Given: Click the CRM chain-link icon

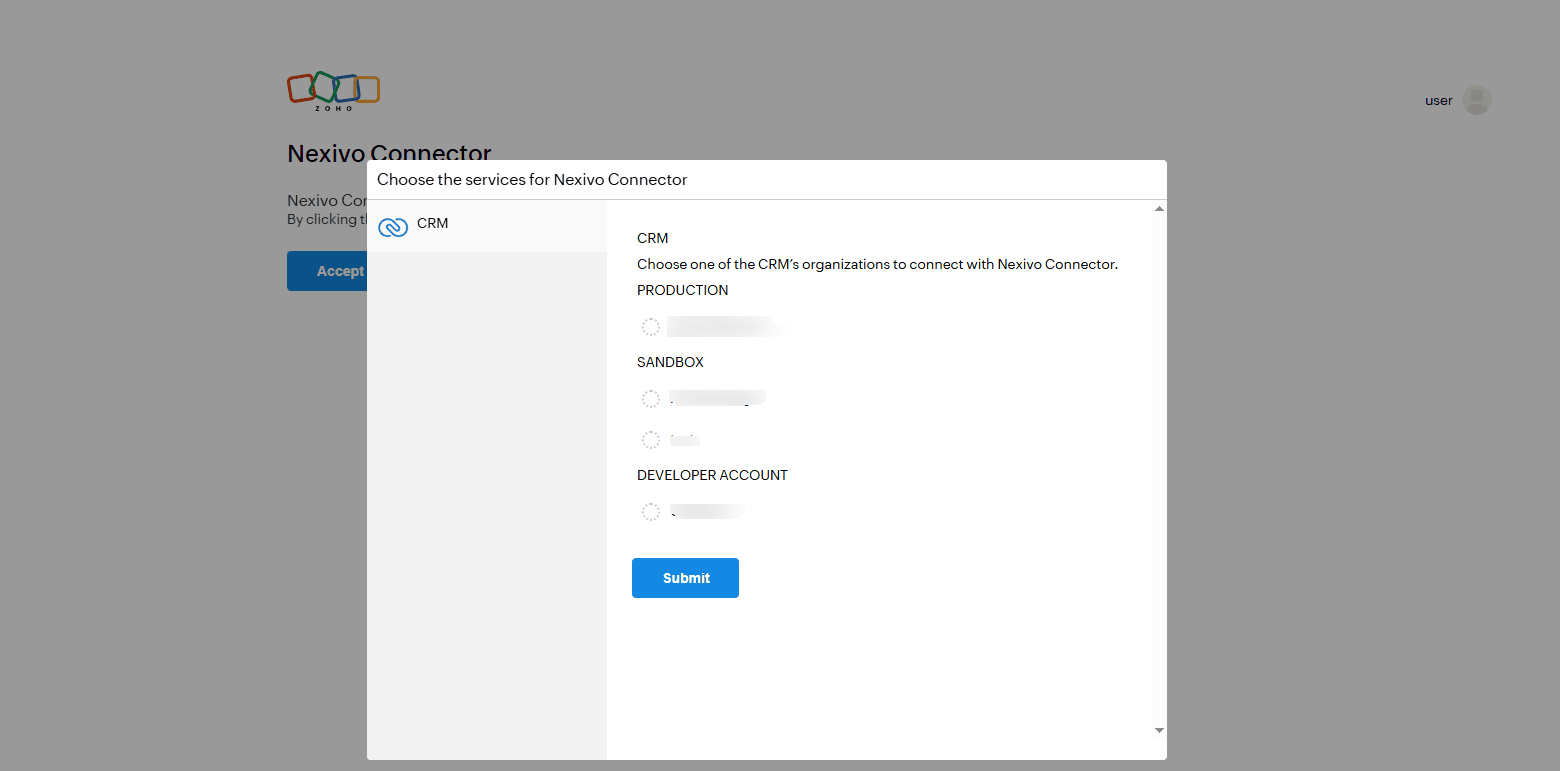Looking at the screenshot, I should pos(393,228).
